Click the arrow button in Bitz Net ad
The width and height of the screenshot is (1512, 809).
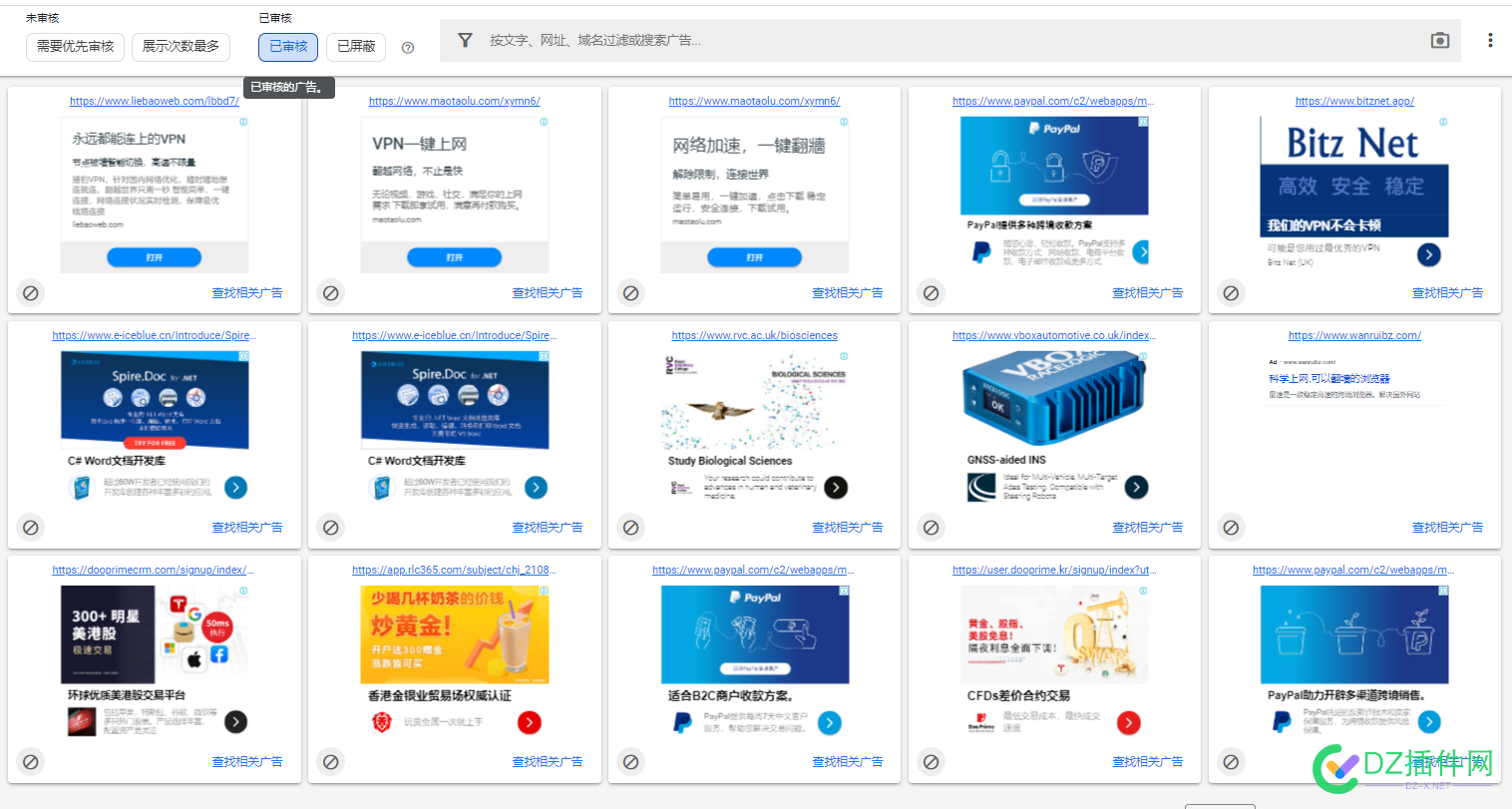(1428, 254)
